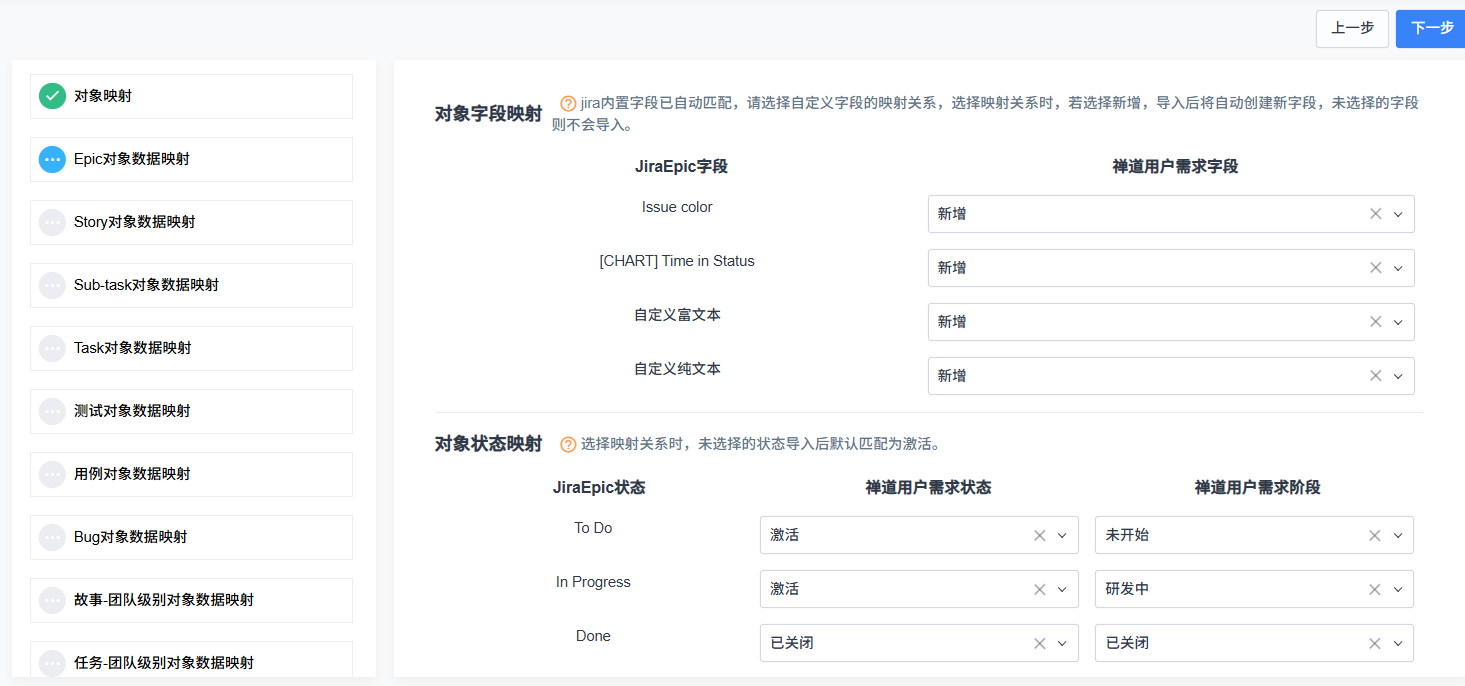
Task: Select the 任务-团队级别对象数据映射 step
Action: coord(191,659)
